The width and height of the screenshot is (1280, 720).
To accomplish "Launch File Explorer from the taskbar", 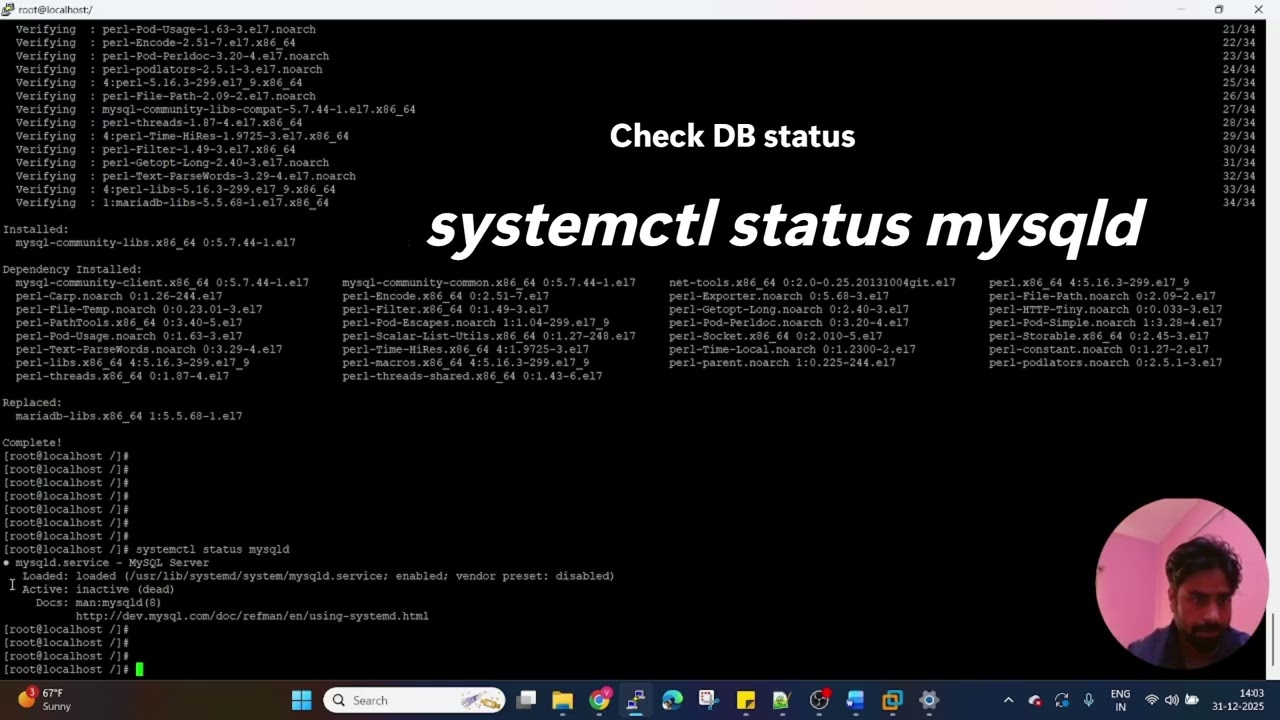I will 562,700.
